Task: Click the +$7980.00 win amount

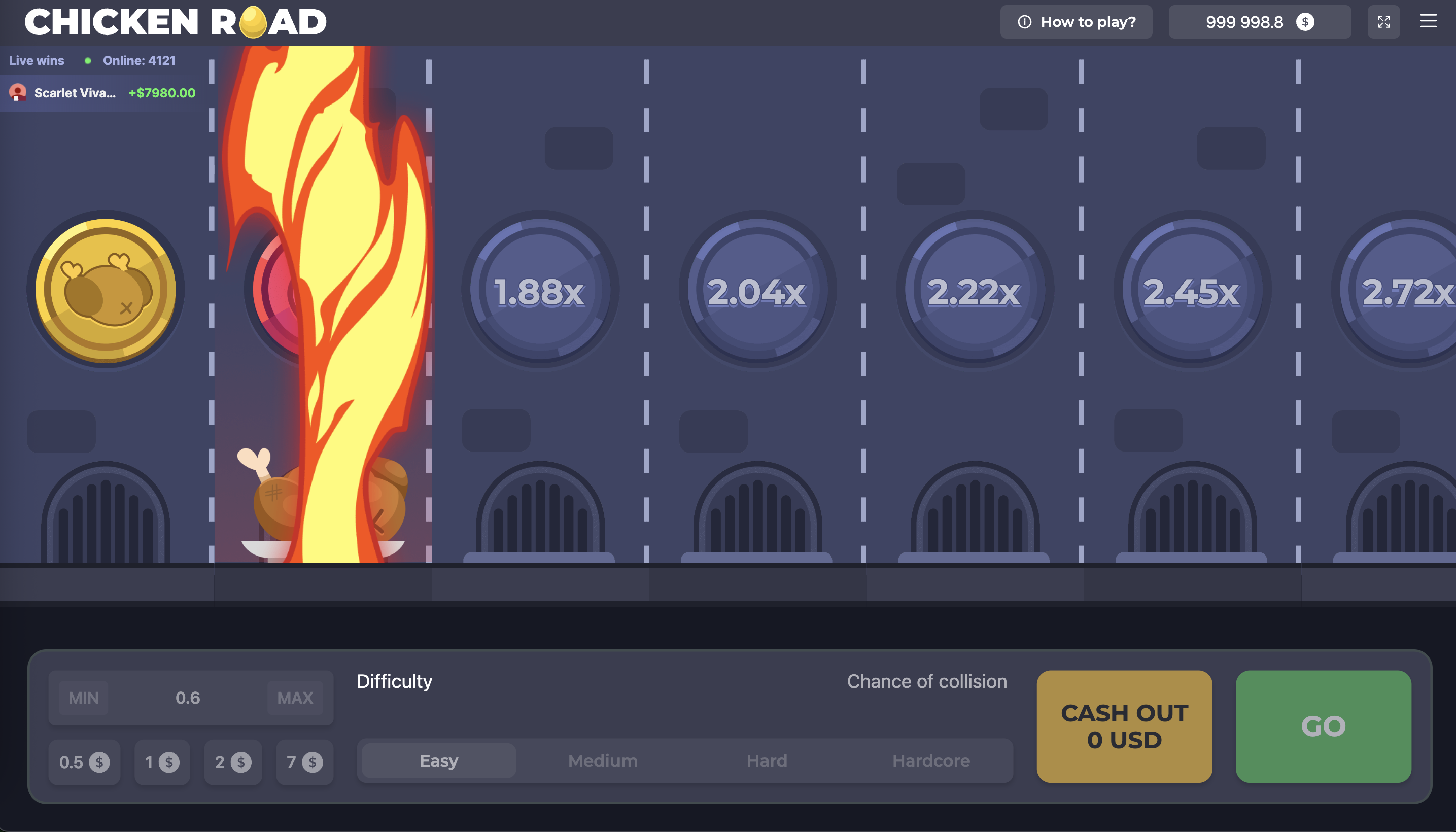Action: [162, 92]
